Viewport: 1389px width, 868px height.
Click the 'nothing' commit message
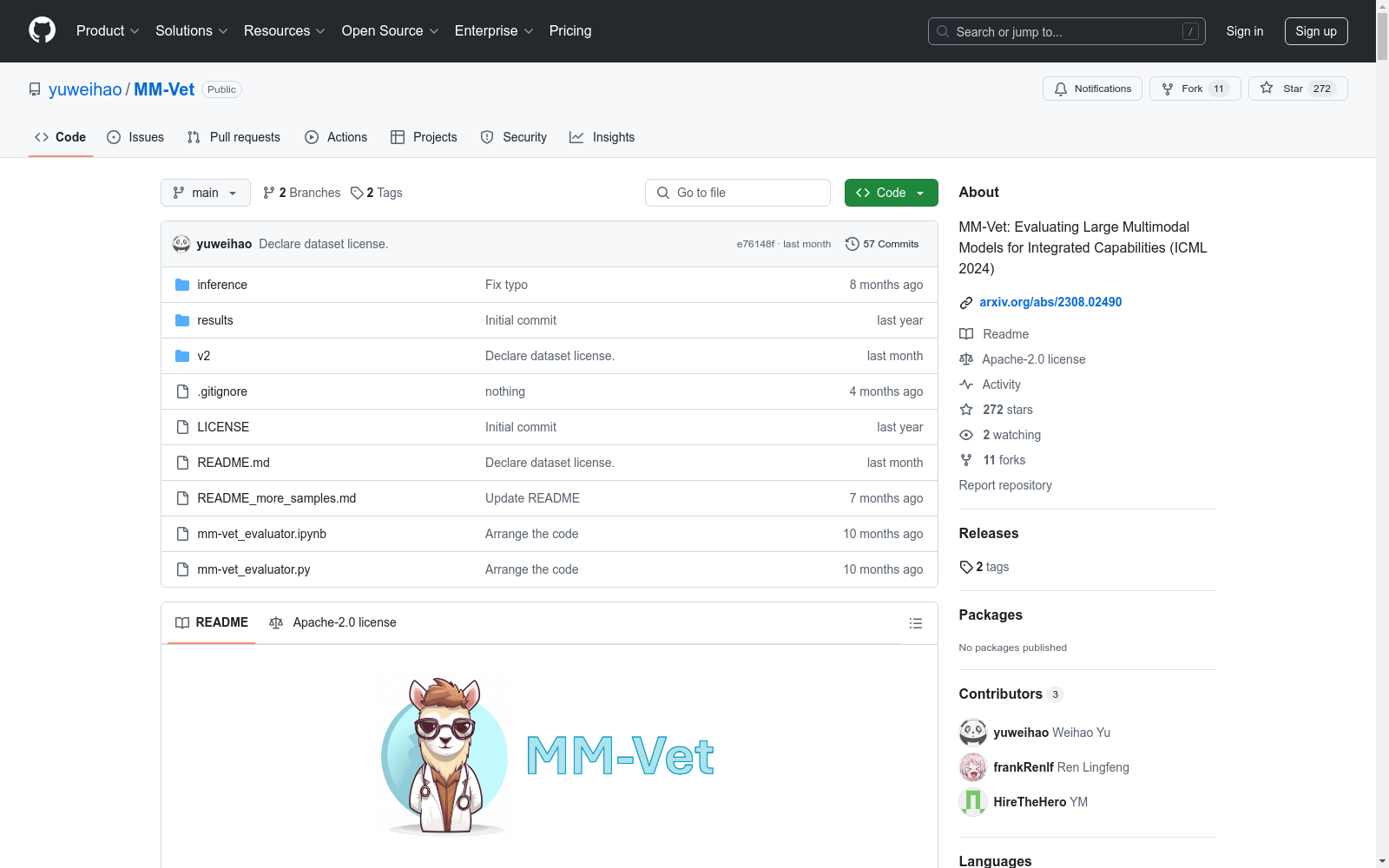coord(505,391)
